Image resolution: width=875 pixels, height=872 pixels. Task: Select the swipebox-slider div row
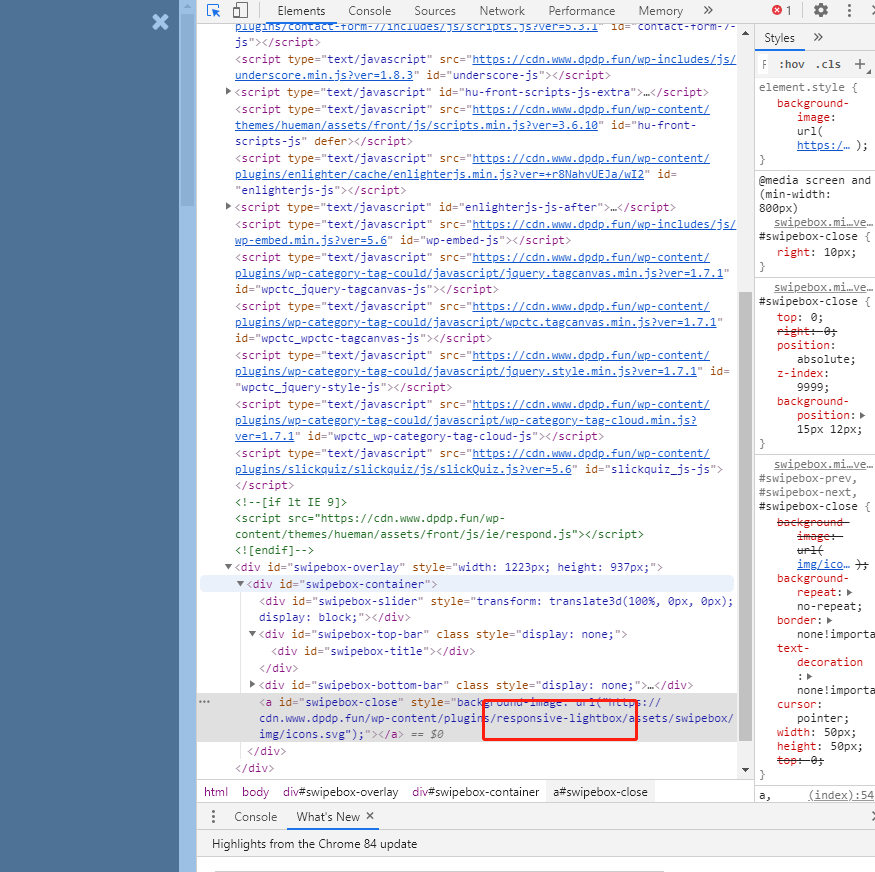(x=496, y=609)
